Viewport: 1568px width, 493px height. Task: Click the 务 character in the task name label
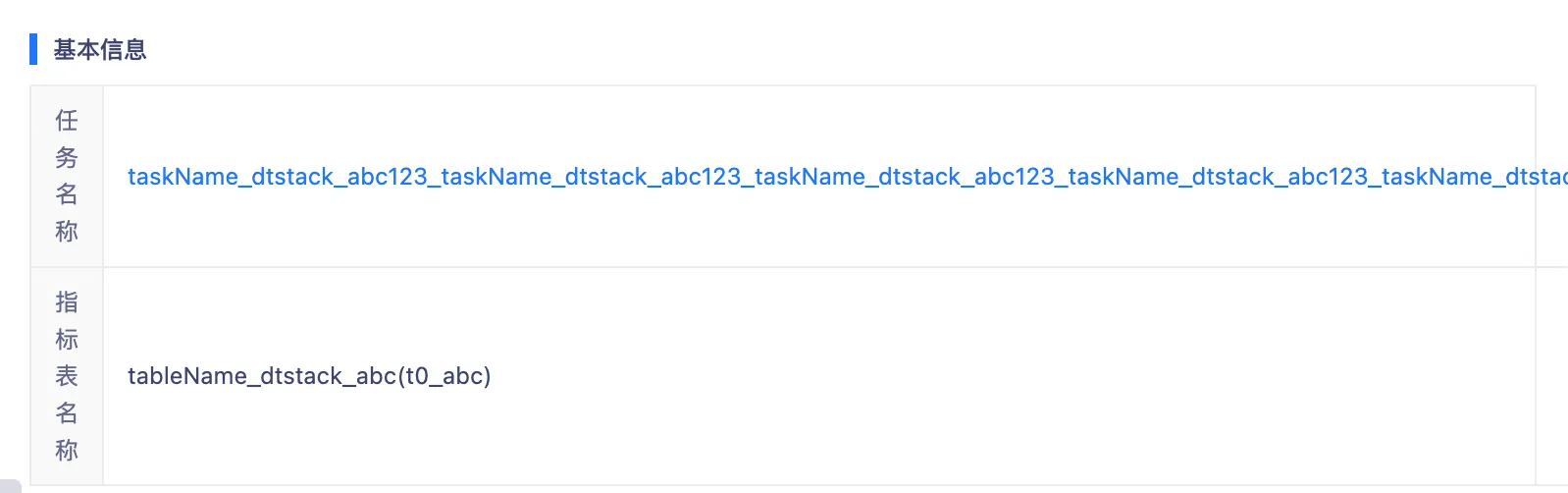(x=67, y=157)
